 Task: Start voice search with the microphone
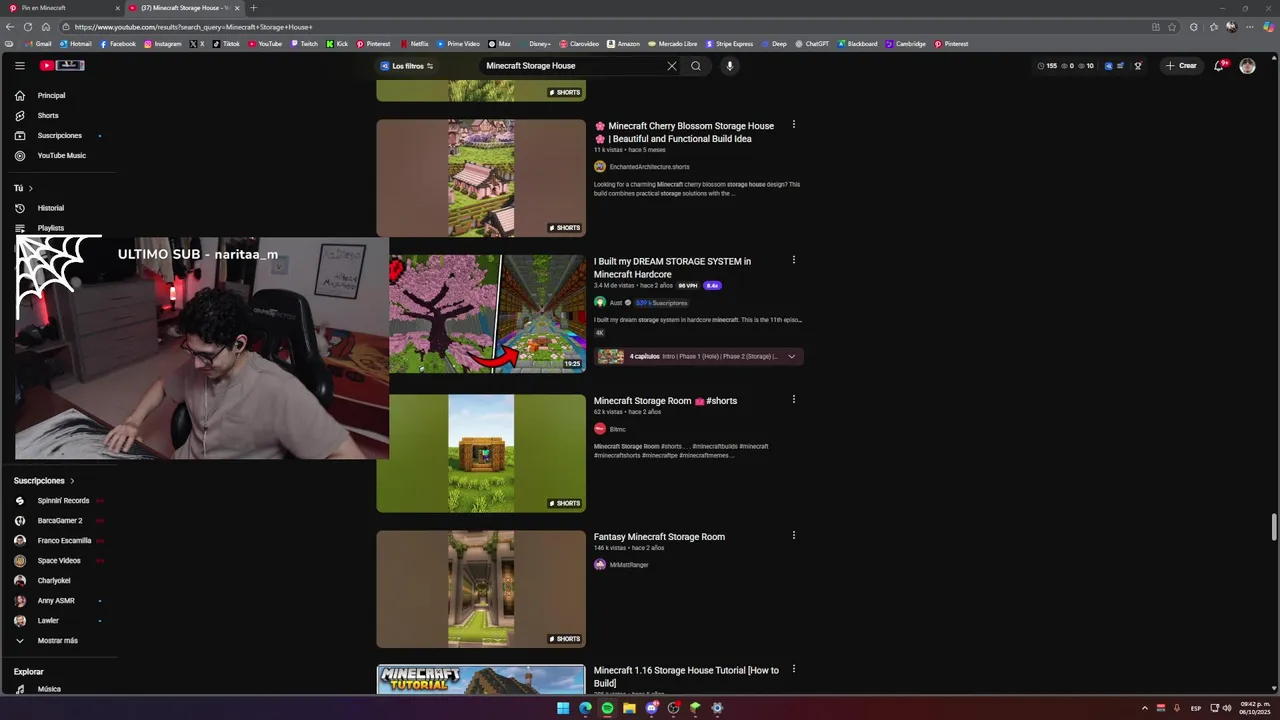[730, 66]
